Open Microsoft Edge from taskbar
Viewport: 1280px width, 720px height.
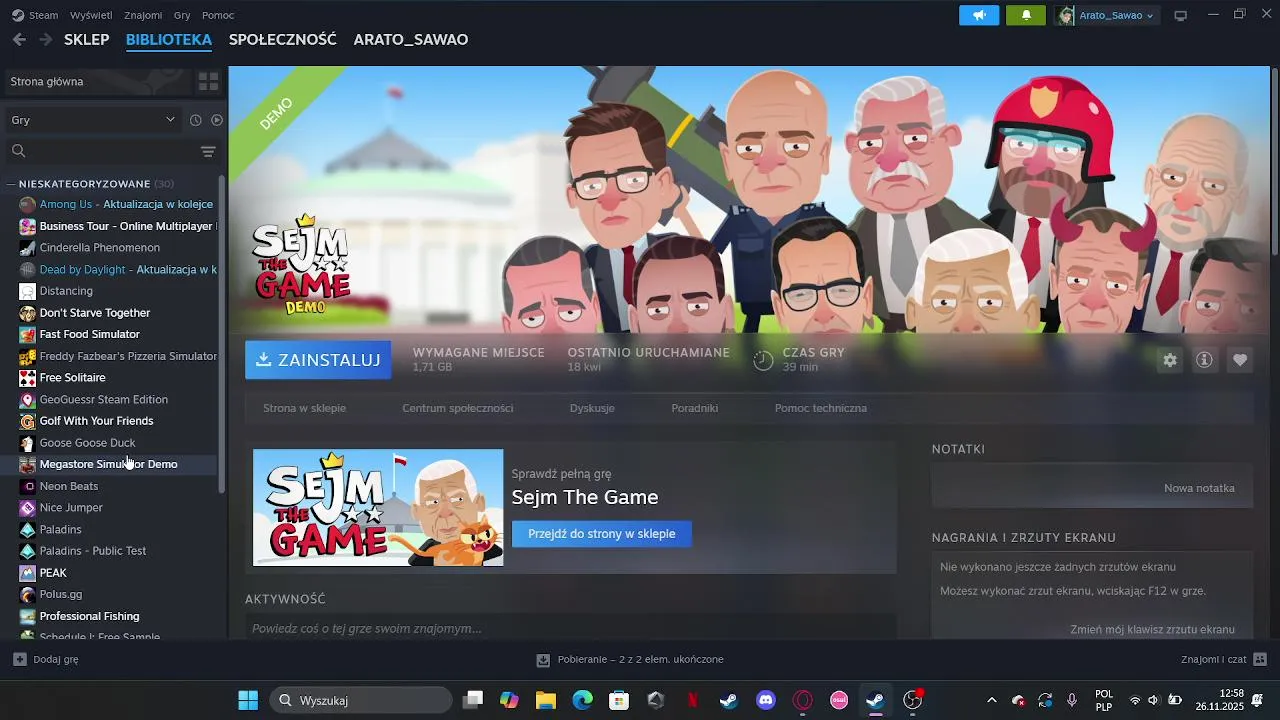582,700
